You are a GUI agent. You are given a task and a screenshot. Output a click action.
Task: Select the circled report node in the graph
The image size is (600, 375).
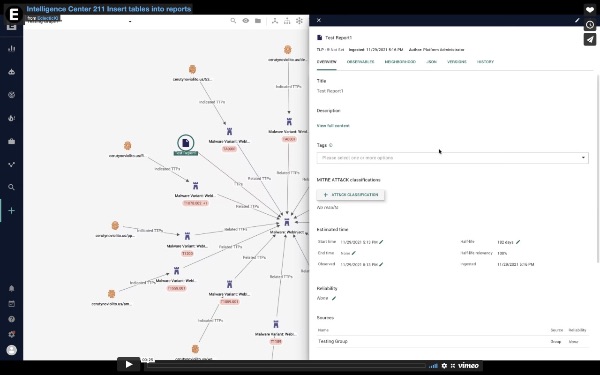click(x=186, y=143)
